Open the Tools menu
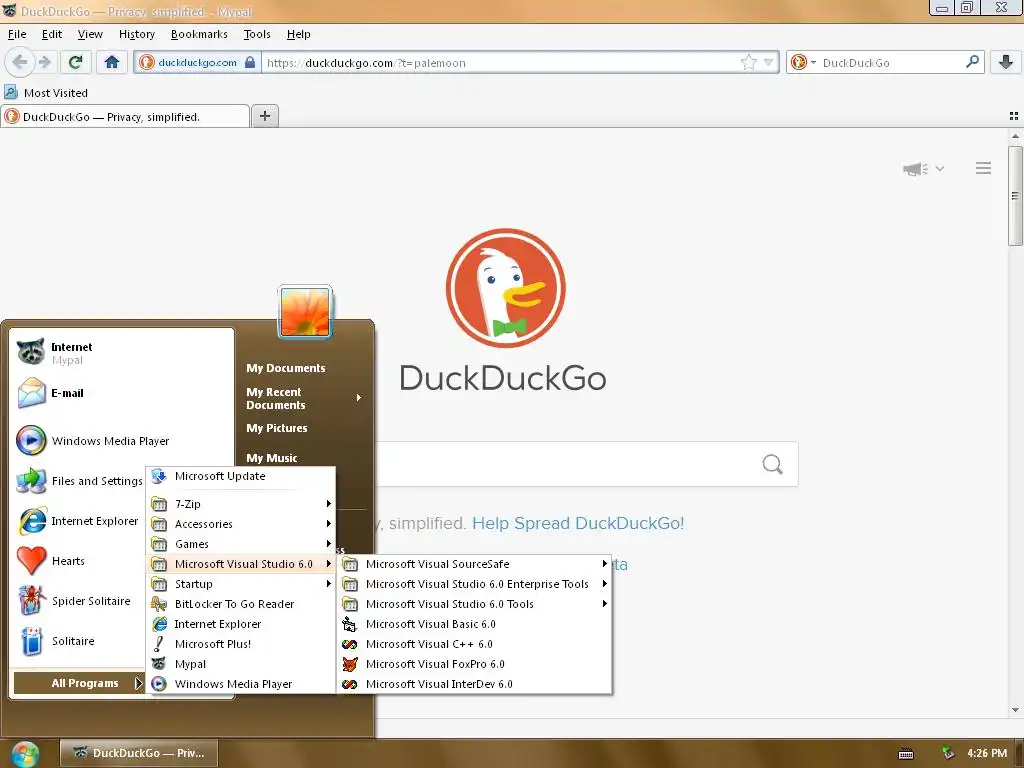 tap(257, 34)
